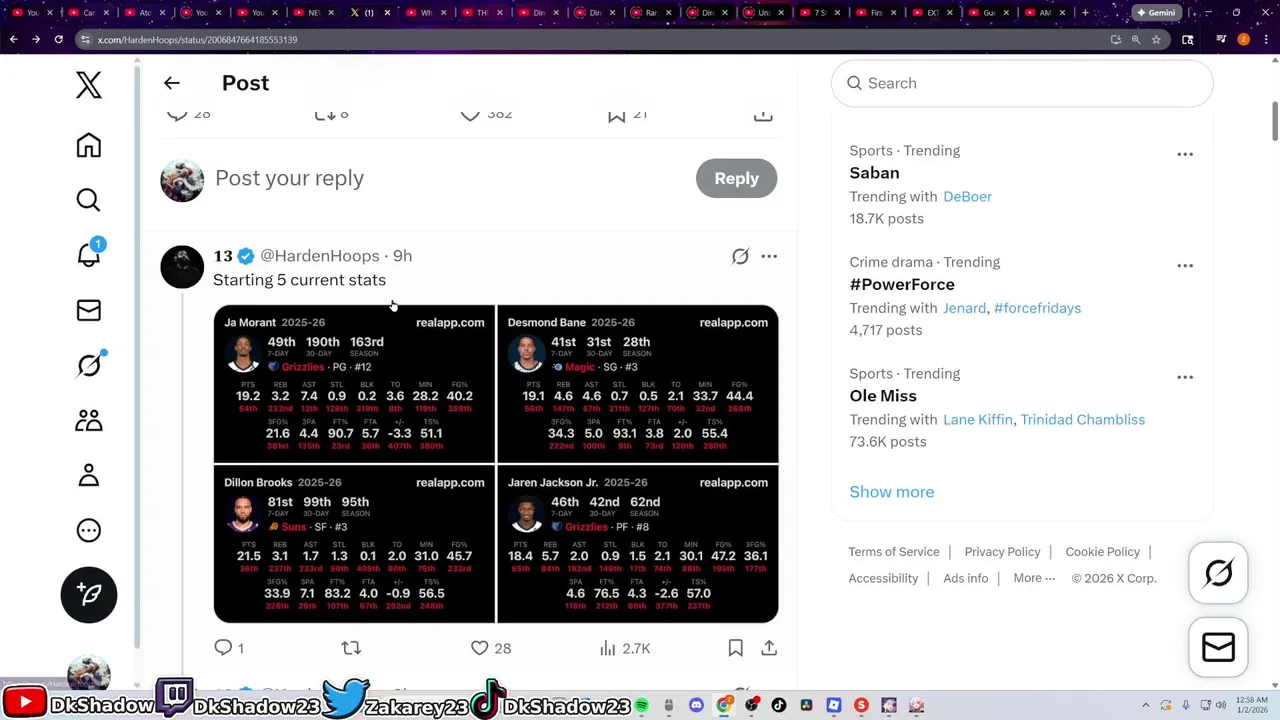Open Grok from the left sidebar

point(89,365)
